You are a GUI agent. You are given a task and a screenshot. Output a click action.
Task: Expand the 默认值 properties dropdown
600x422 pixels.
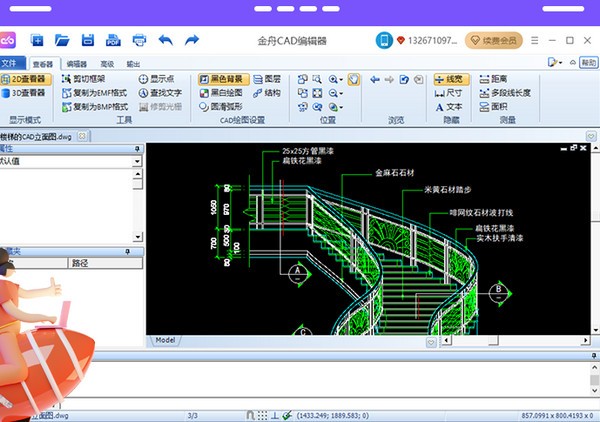click(x=138, y=160)
